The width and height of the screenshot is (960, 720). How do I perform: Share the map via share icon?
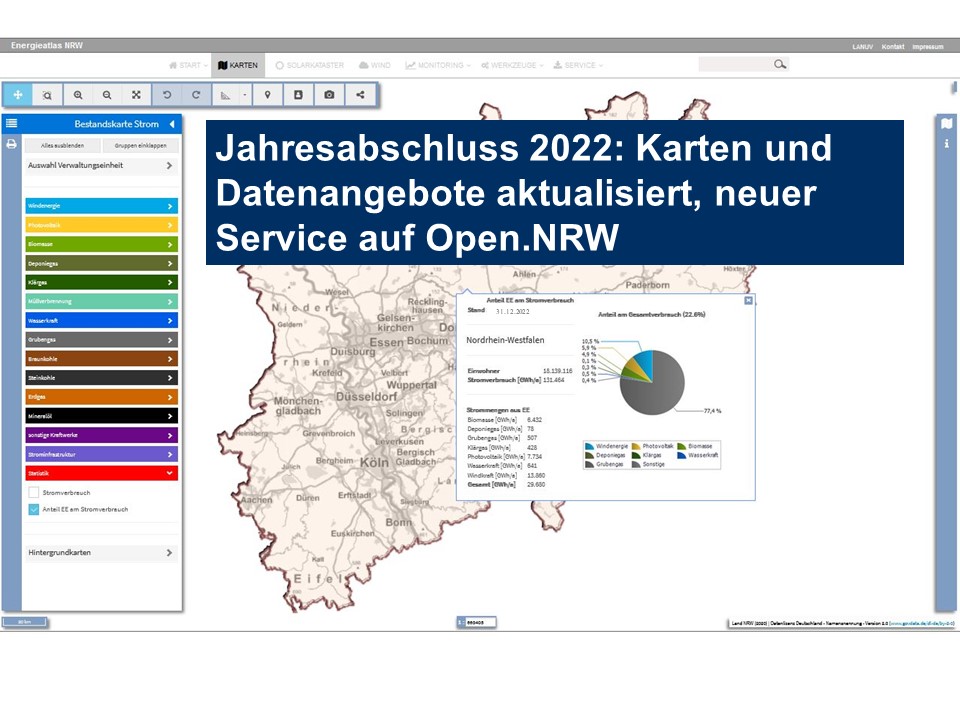tap(360, 95)
